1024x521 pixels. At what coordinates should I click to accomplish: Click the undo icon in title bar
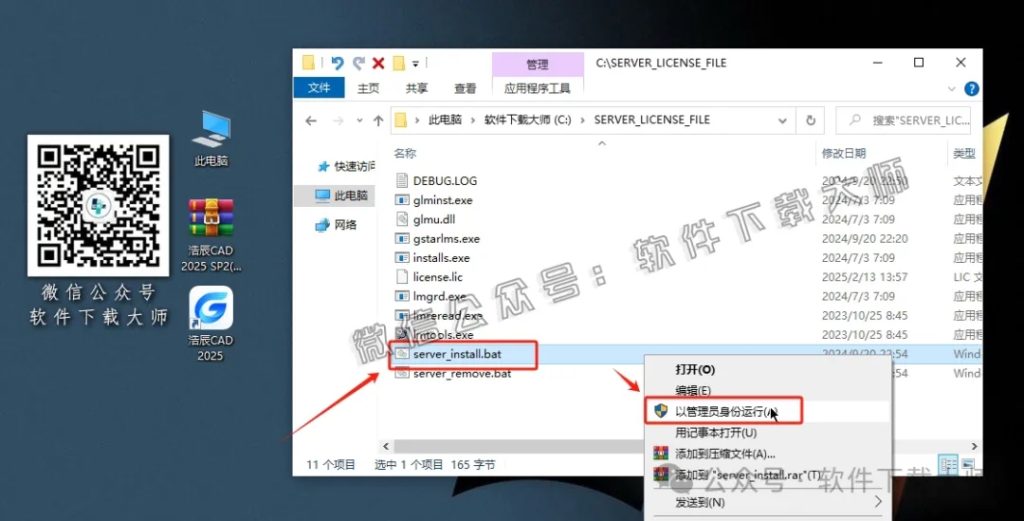click(x=338, y=63)
